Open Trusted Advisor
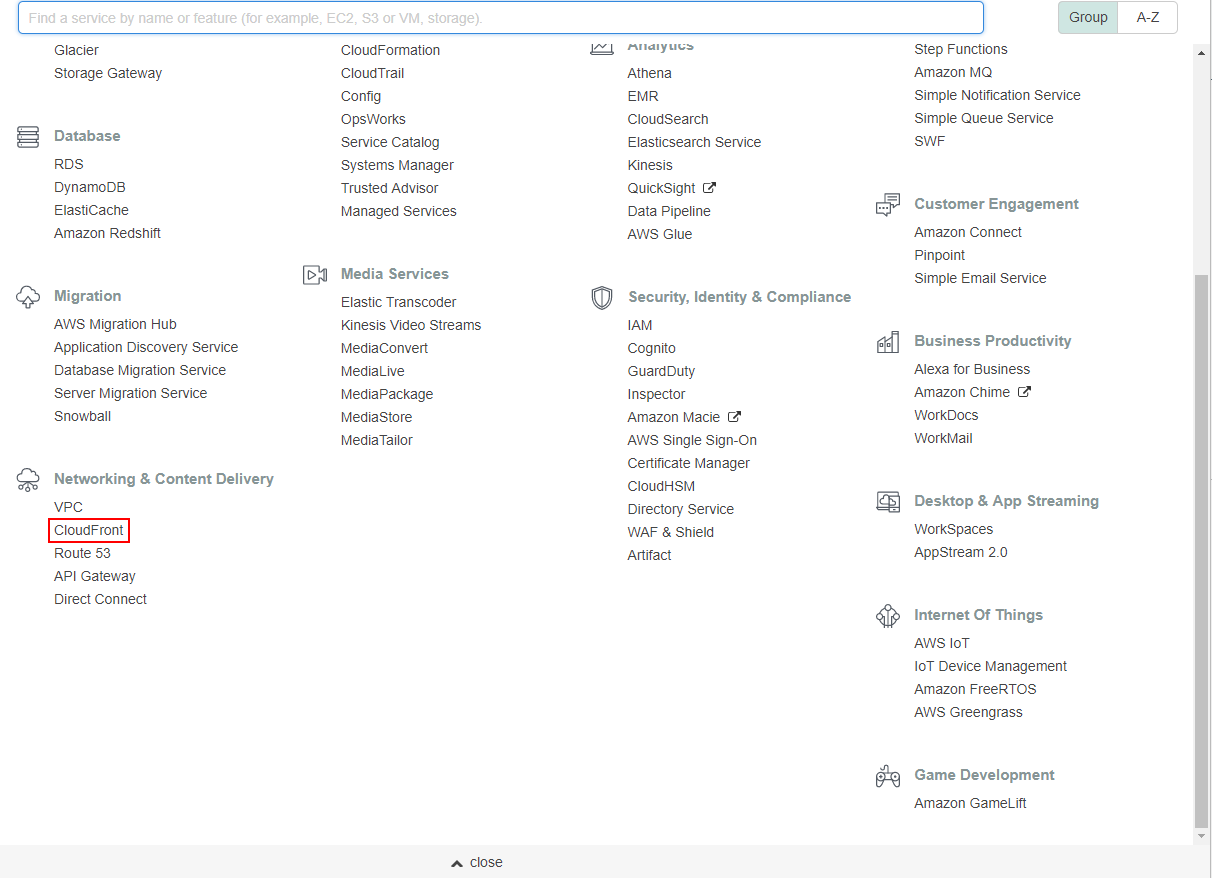 [x=389, y=188]
